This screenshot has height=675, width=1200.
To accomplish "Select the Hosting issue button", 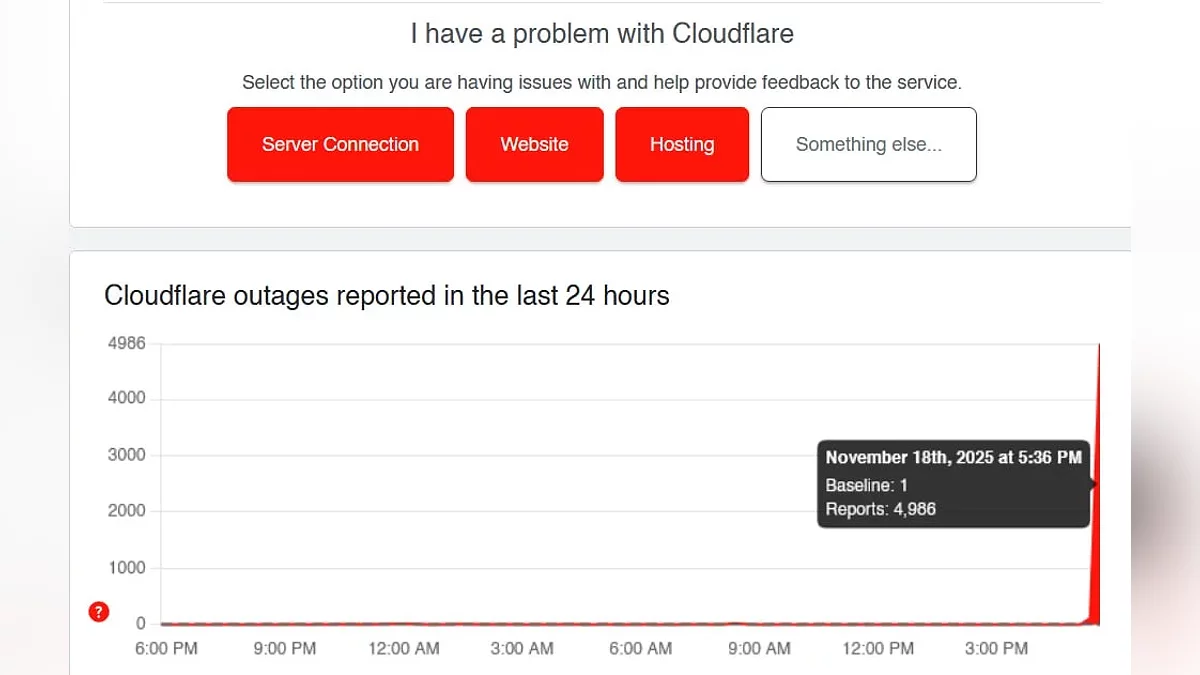I will click(x=682, y=145).
